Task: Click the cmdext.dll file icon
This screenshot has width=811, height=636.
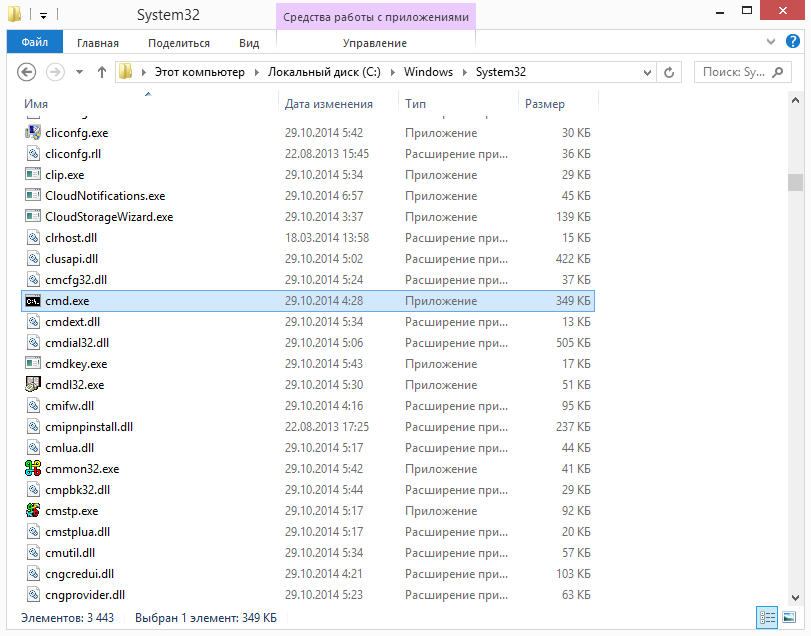Action: click(x=33, y=322)
